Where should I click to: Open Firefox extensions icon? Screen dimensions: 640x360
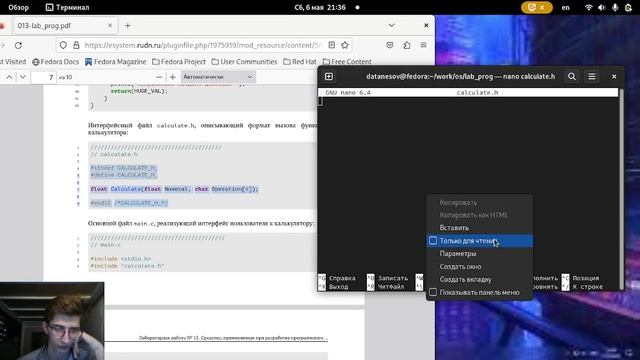point(407,45)
